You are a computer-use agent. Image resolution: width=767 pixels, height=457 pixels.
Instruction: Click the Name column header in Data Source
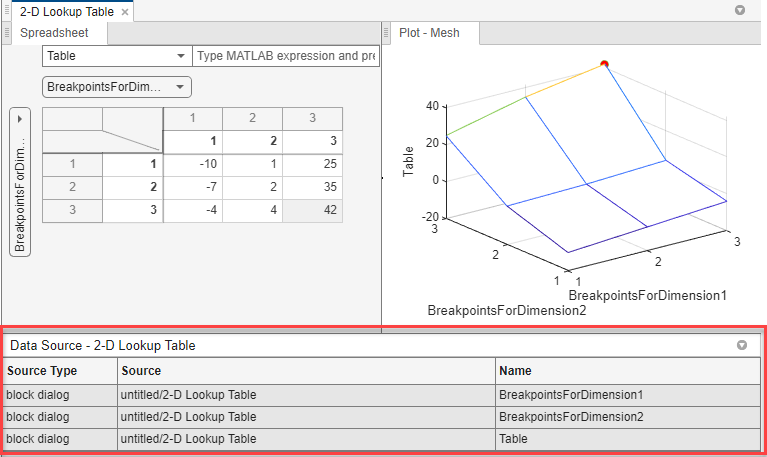point(628,370)
